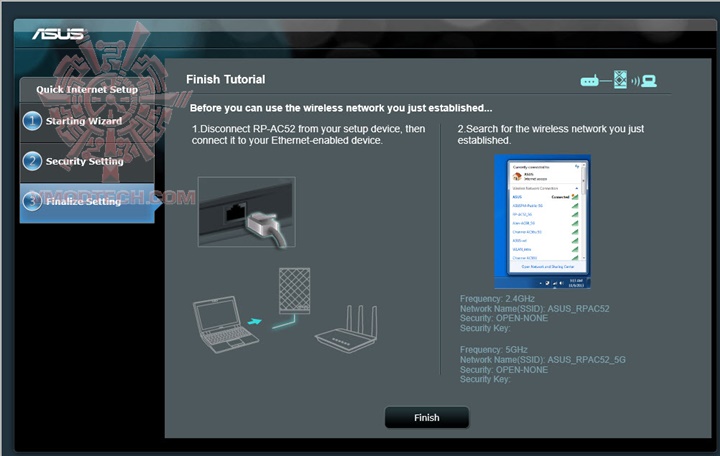Click the Ethernet port illustration
720x456 pixels.
click(x=247, y=212)
